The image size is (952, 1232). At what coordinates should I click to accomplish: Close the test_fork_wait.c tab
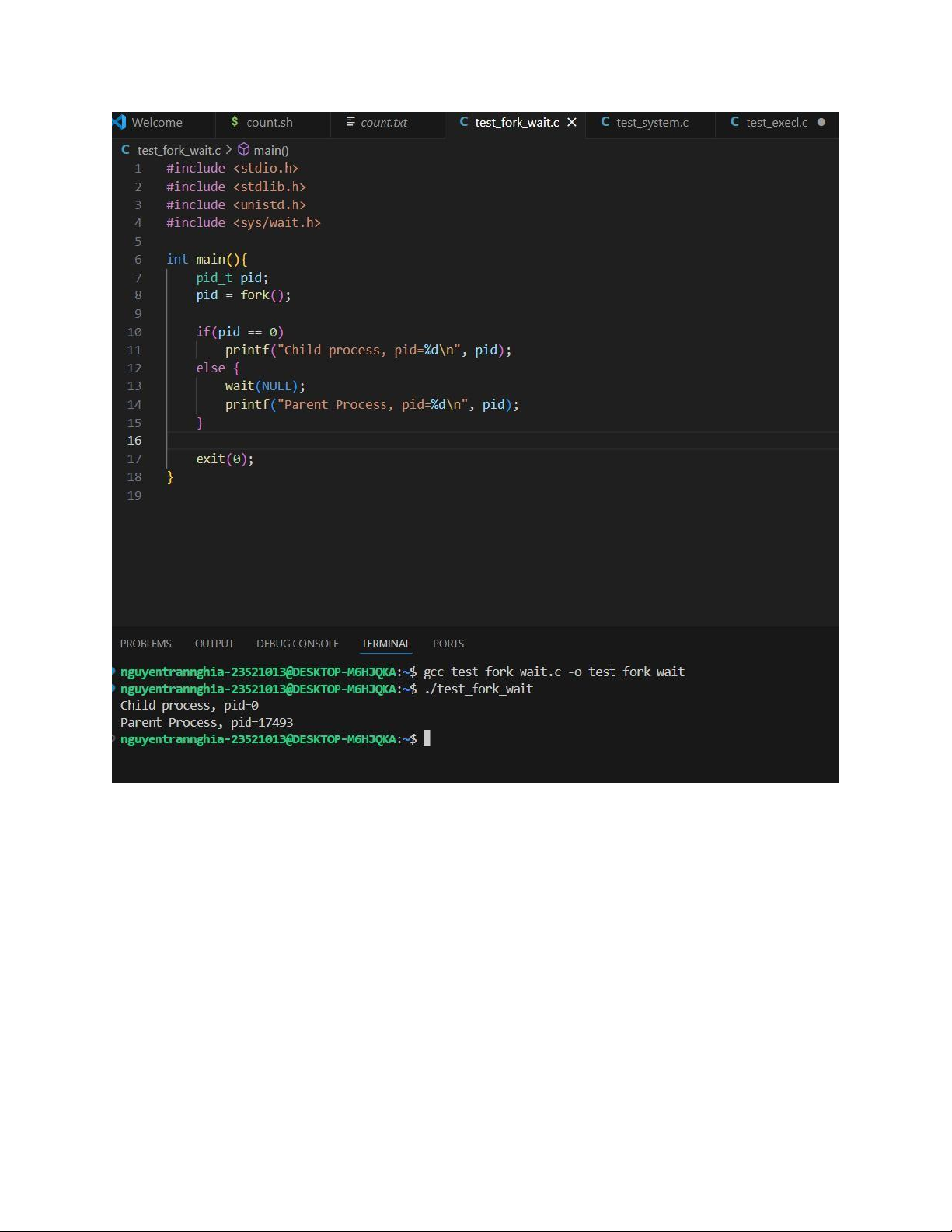click(x=572, y=122)
